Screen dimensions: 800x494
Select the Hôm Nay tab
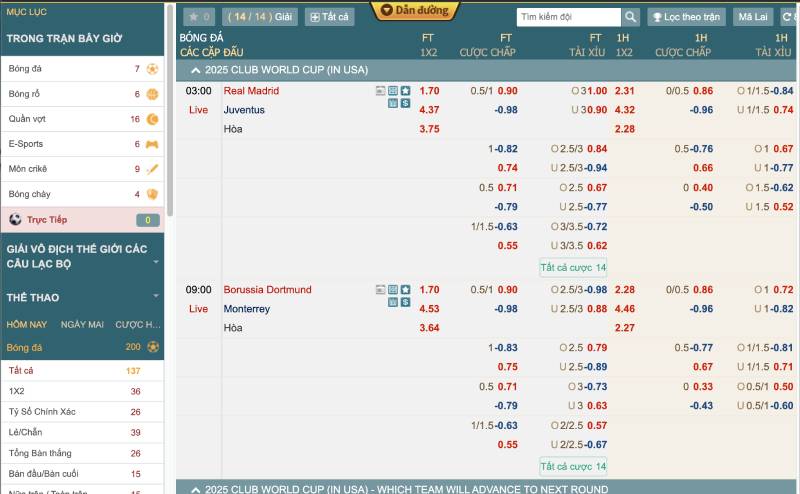pyautogui.click(x=27, y=324)
